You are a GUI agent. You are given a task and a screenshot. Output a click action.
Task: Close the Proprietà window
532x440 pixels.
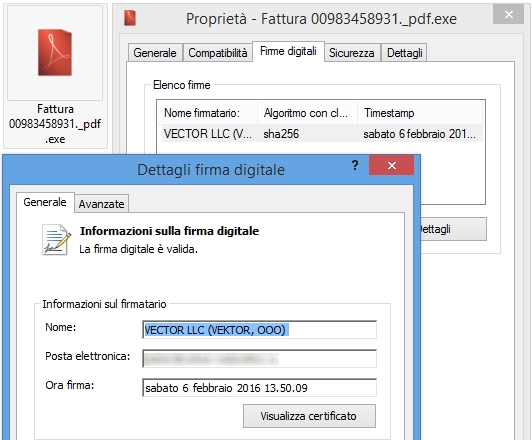(508, 14)
